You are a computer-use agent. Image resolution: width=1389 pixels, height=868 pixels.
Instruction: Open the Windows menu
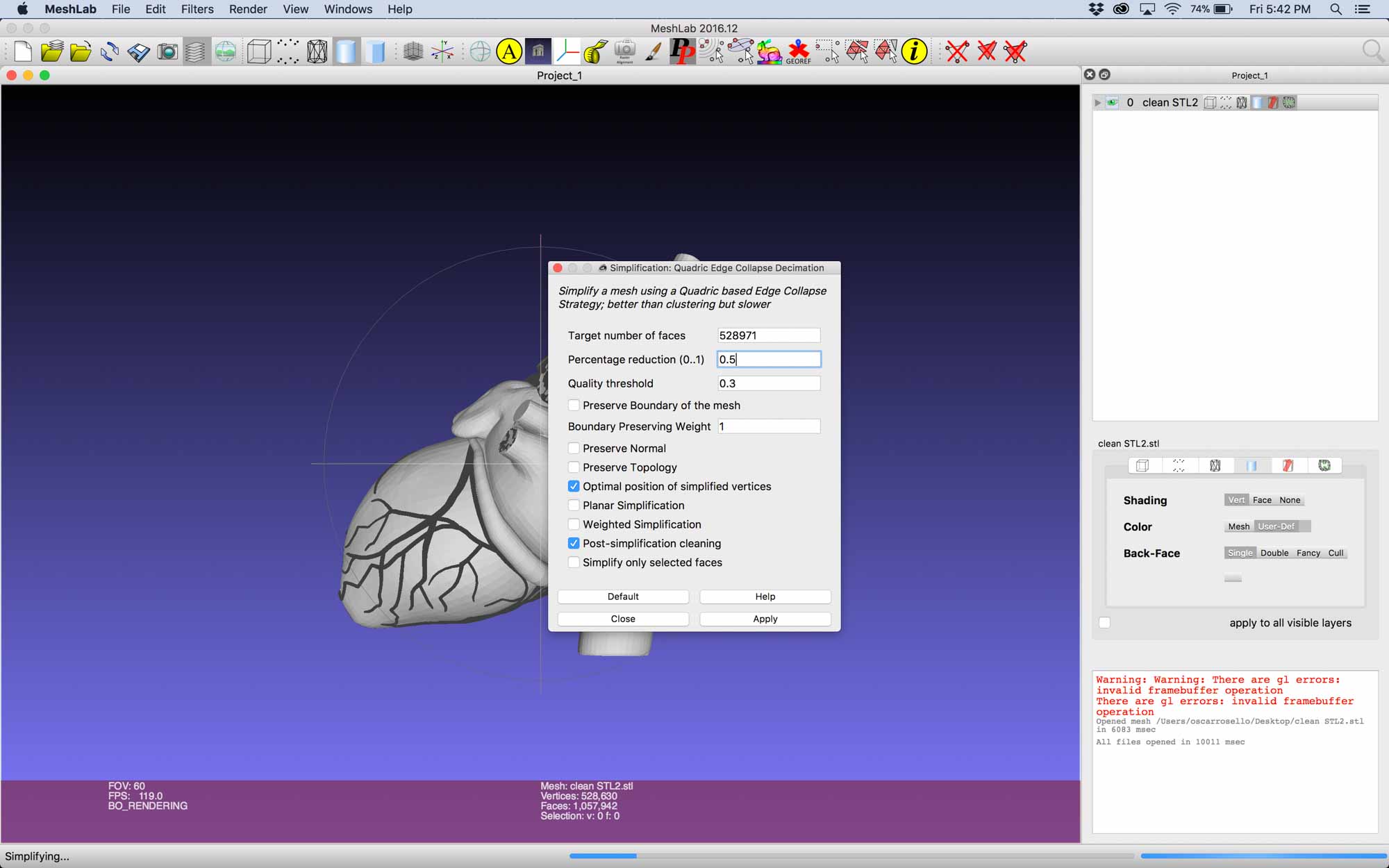point(348,9)
